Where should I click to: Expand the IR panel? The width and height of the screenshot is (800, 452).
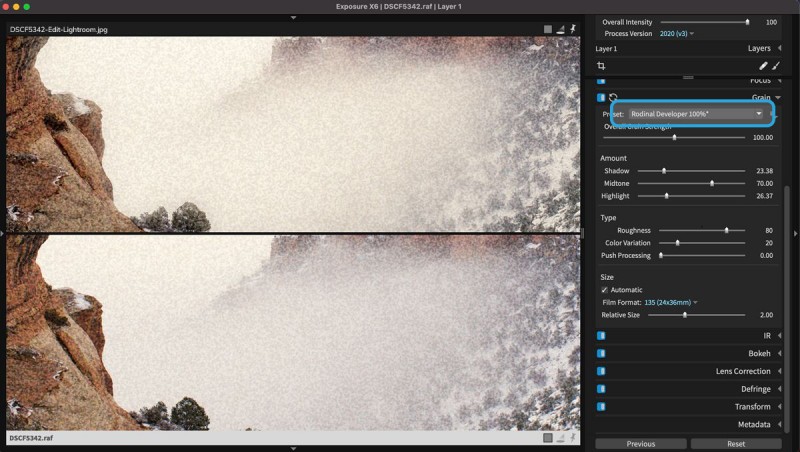point(780,336)
